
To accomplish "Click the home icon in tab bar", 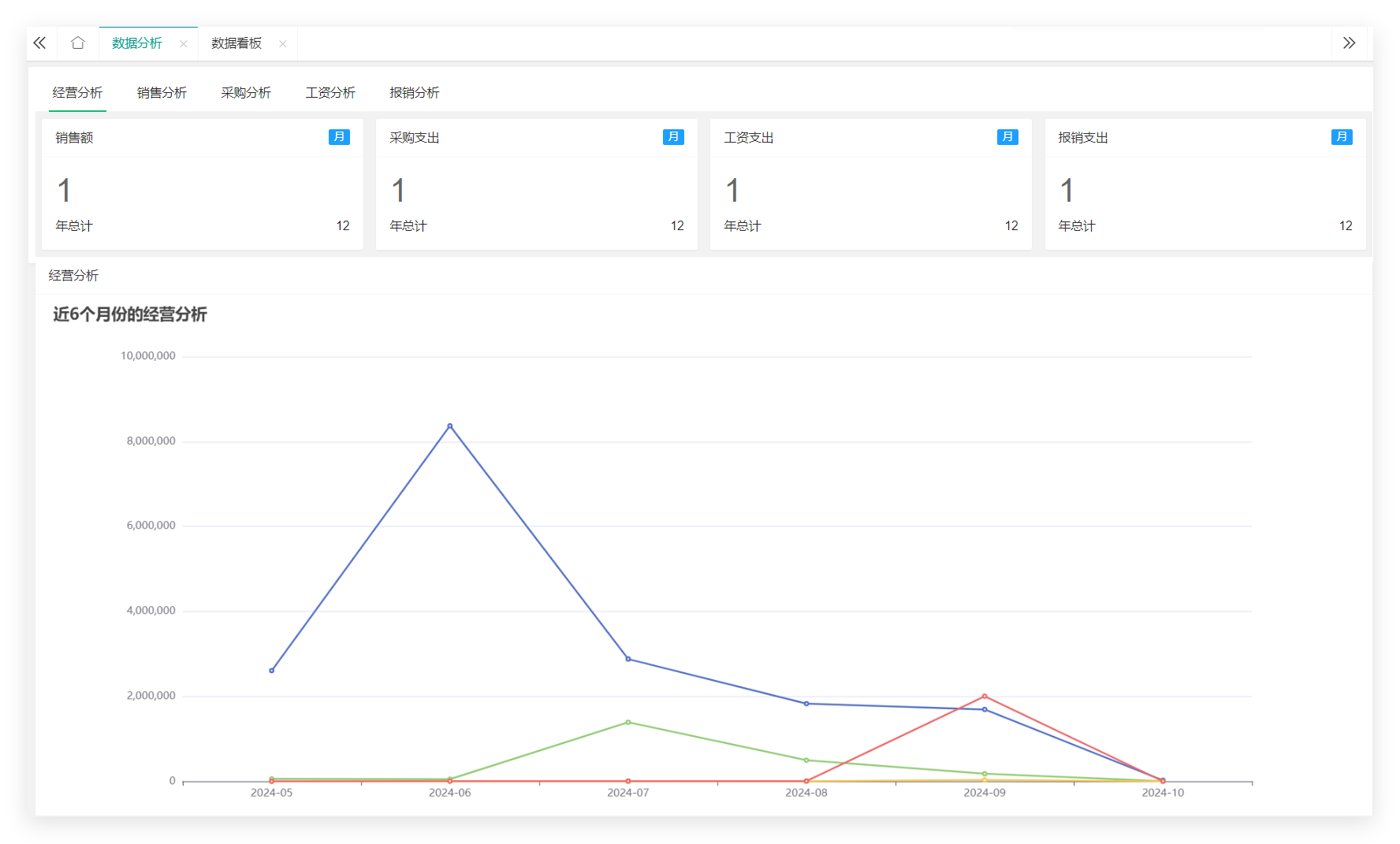I will coord(77,43).
